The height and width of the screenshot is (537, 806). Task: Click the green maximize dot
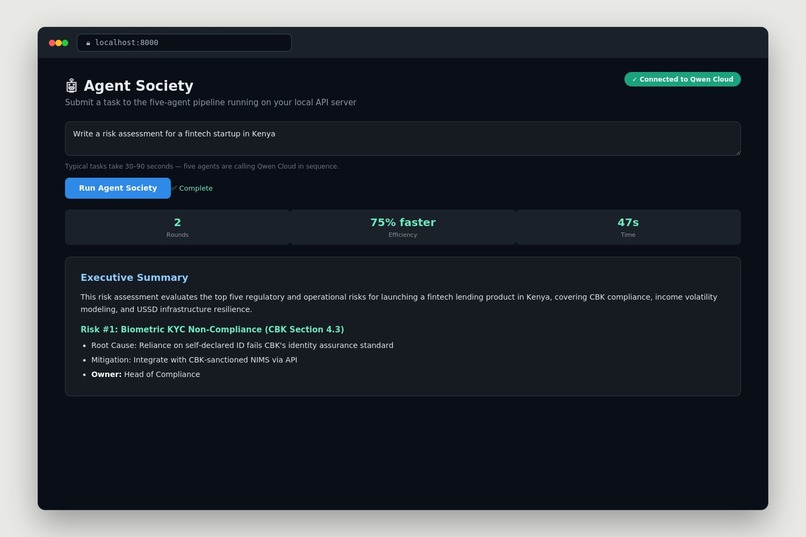[65, 43]
